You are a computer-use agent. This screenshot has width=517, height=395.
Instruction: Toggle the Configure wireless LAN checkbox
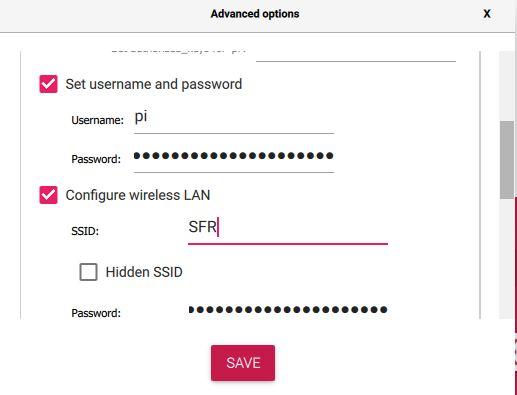coord(48,195)
